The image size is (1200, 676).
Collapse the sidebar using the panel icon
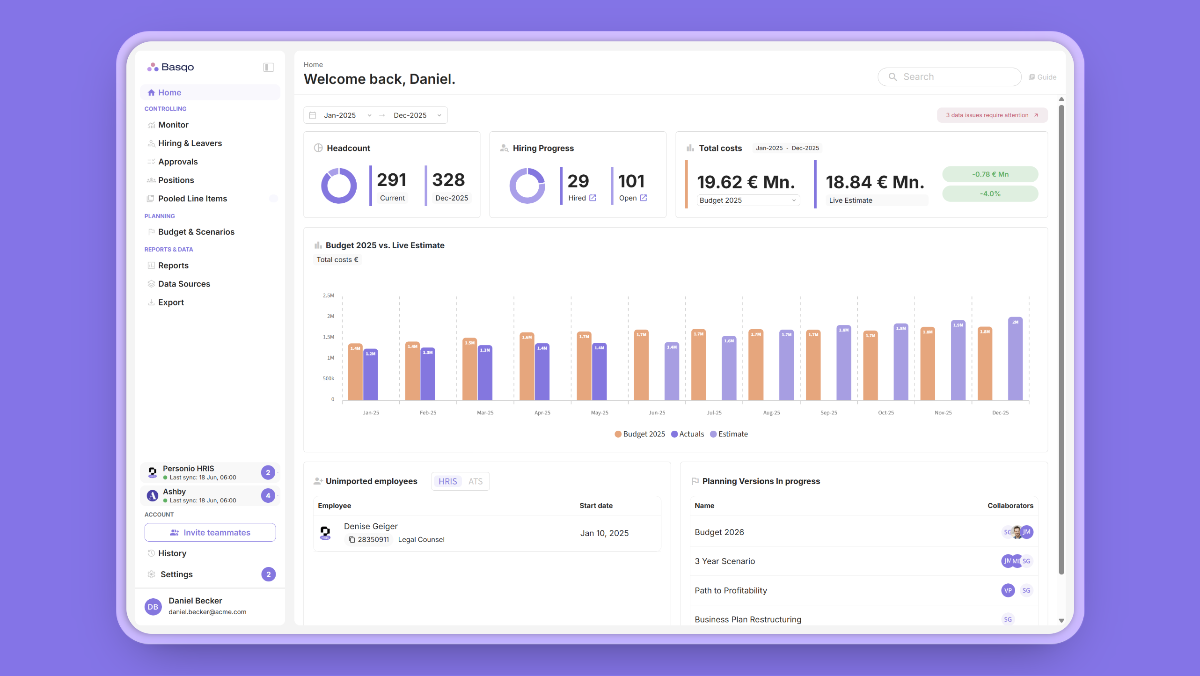[268, 68]
